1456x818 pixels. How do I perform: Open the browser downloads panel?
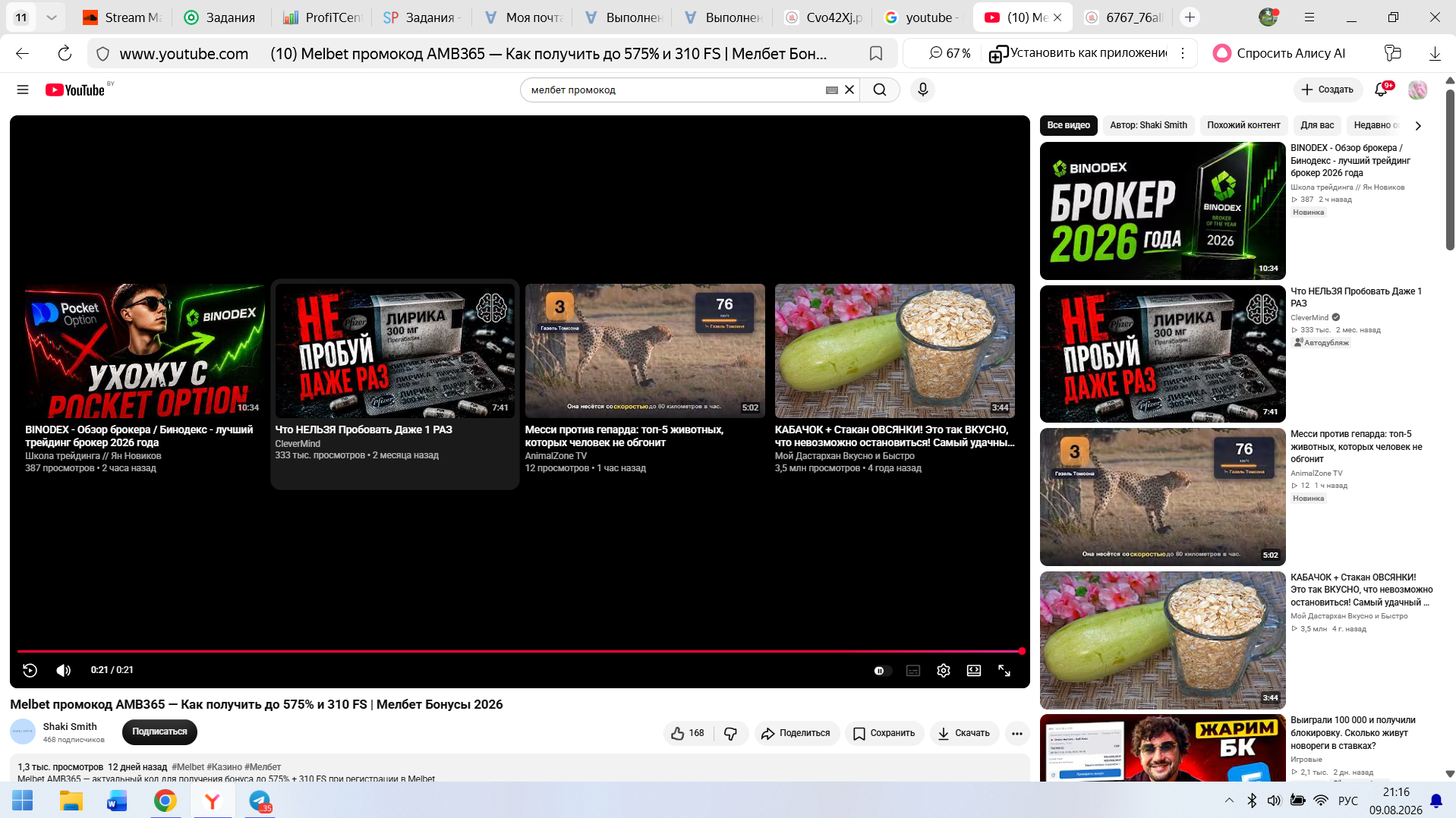(1435, 53)
